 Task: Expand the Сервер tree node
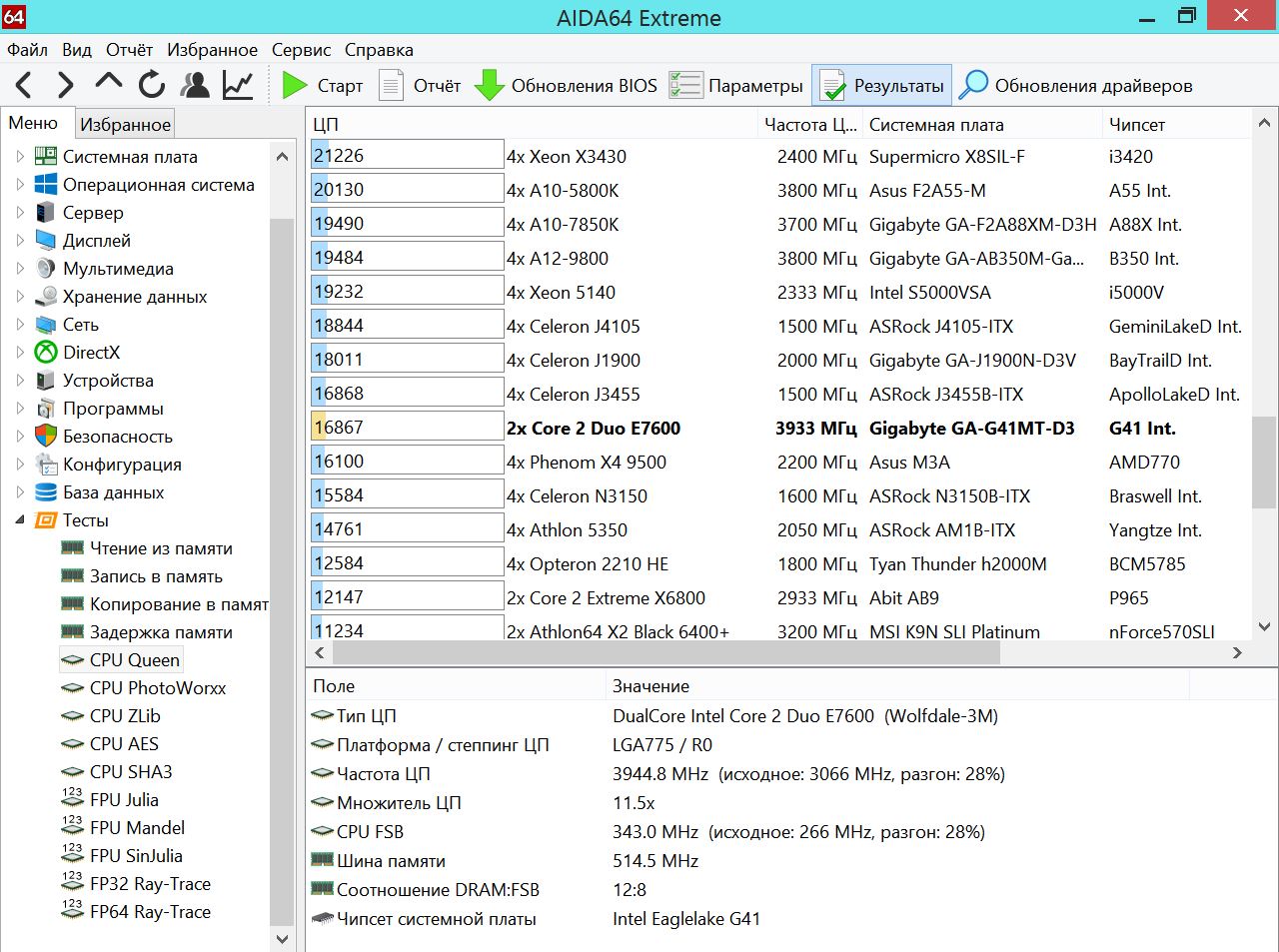tap(20, 213)
